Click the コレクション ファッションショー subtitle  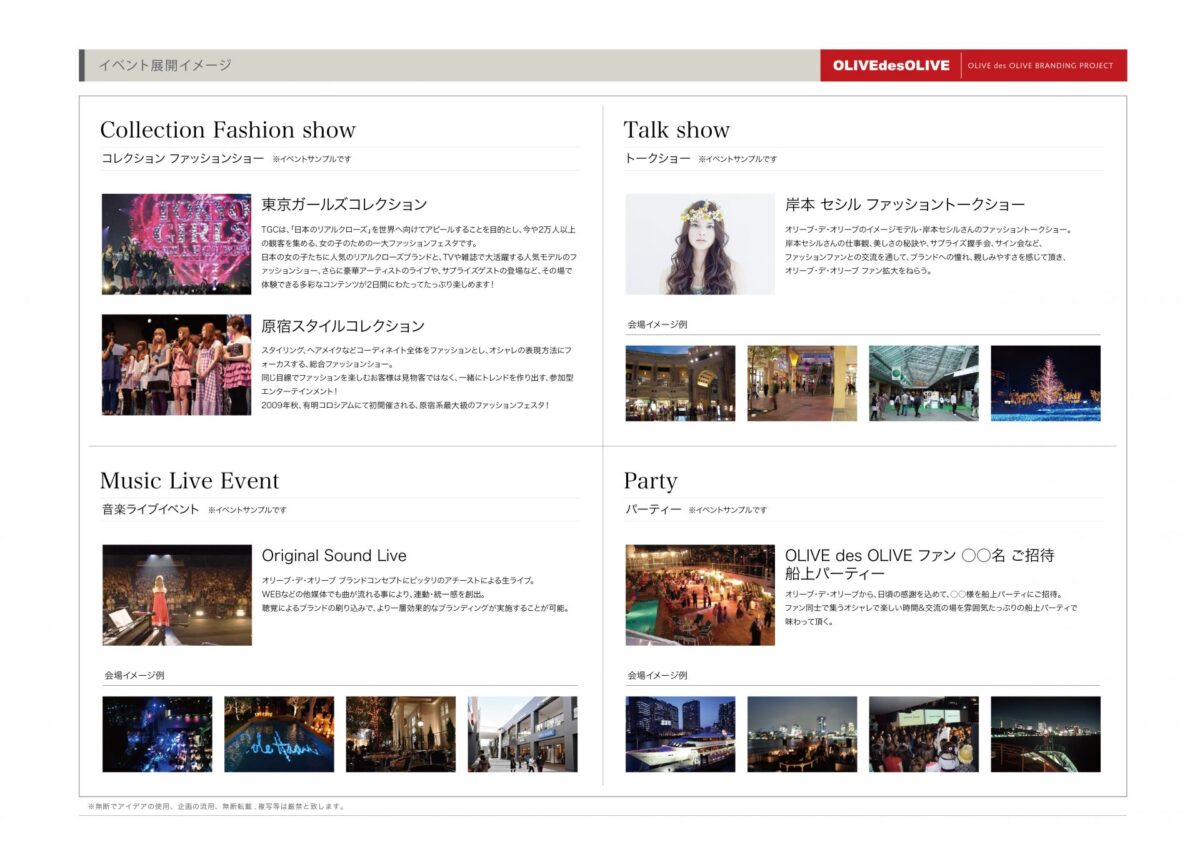pyautogui.click(x=183, y=159)
